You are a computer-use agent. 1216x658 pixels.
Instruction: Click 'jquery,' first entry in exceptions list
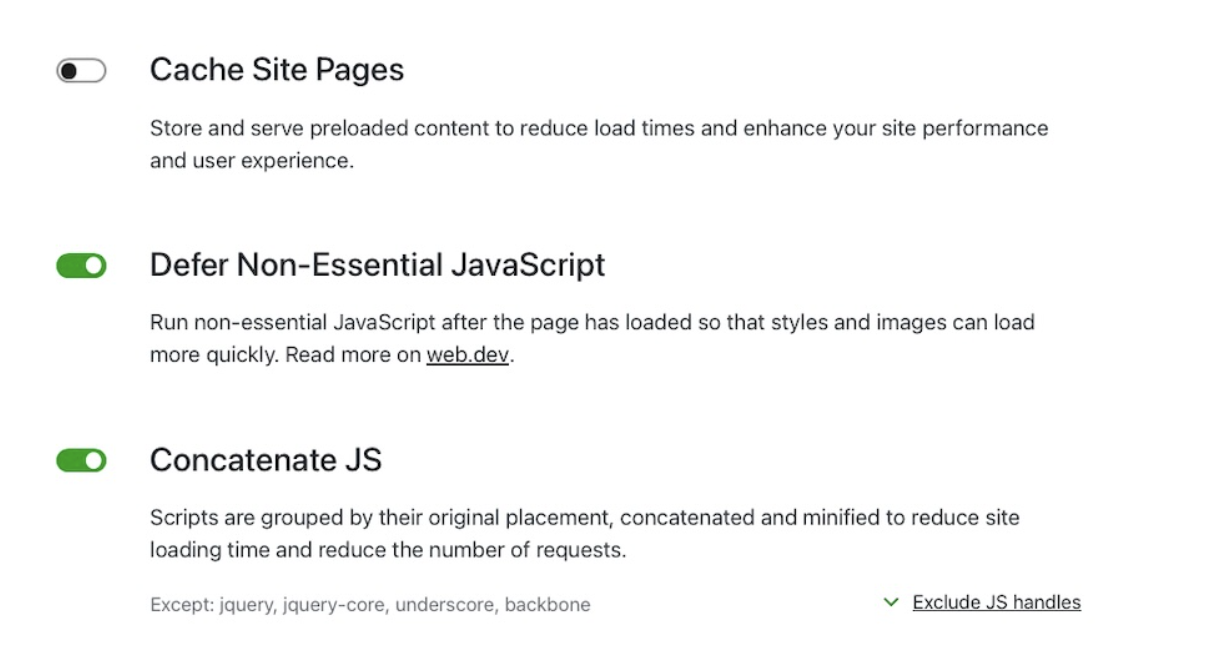pyautogui.click(x=245, y=605)
